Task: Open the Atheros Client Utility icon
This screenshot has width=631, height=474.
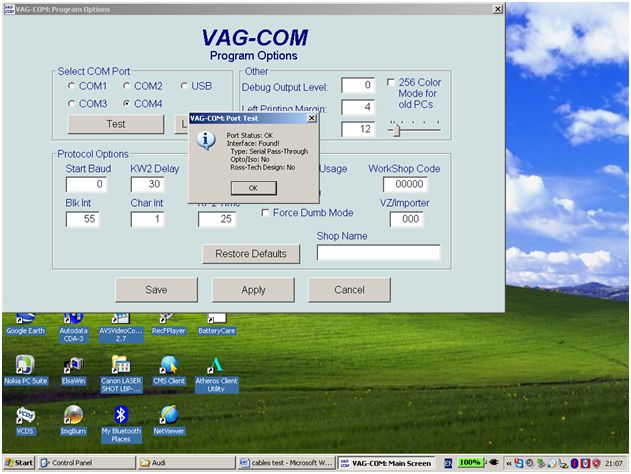Action: 216,374
